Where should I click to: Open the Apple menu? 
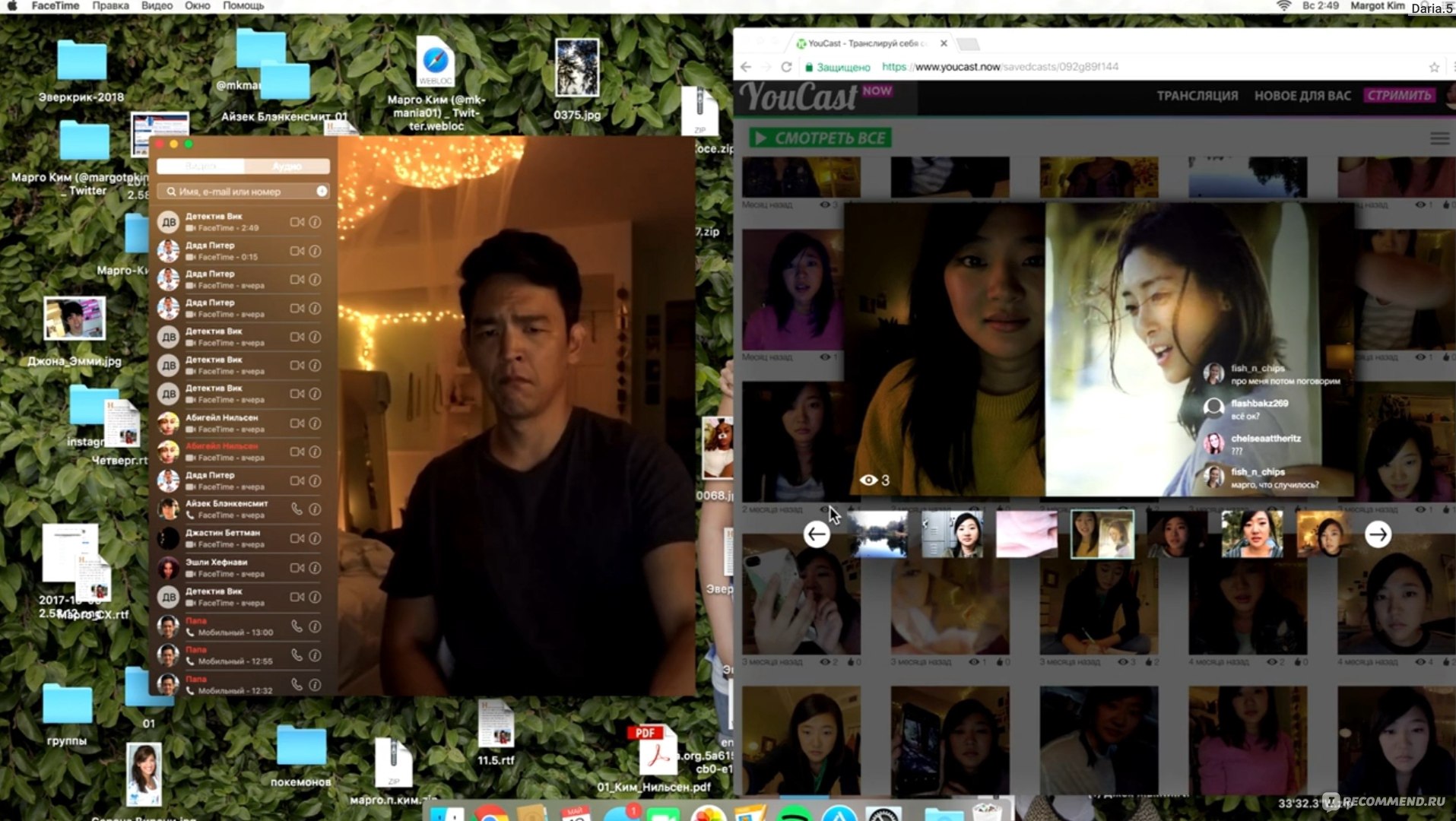click(11, 5)
